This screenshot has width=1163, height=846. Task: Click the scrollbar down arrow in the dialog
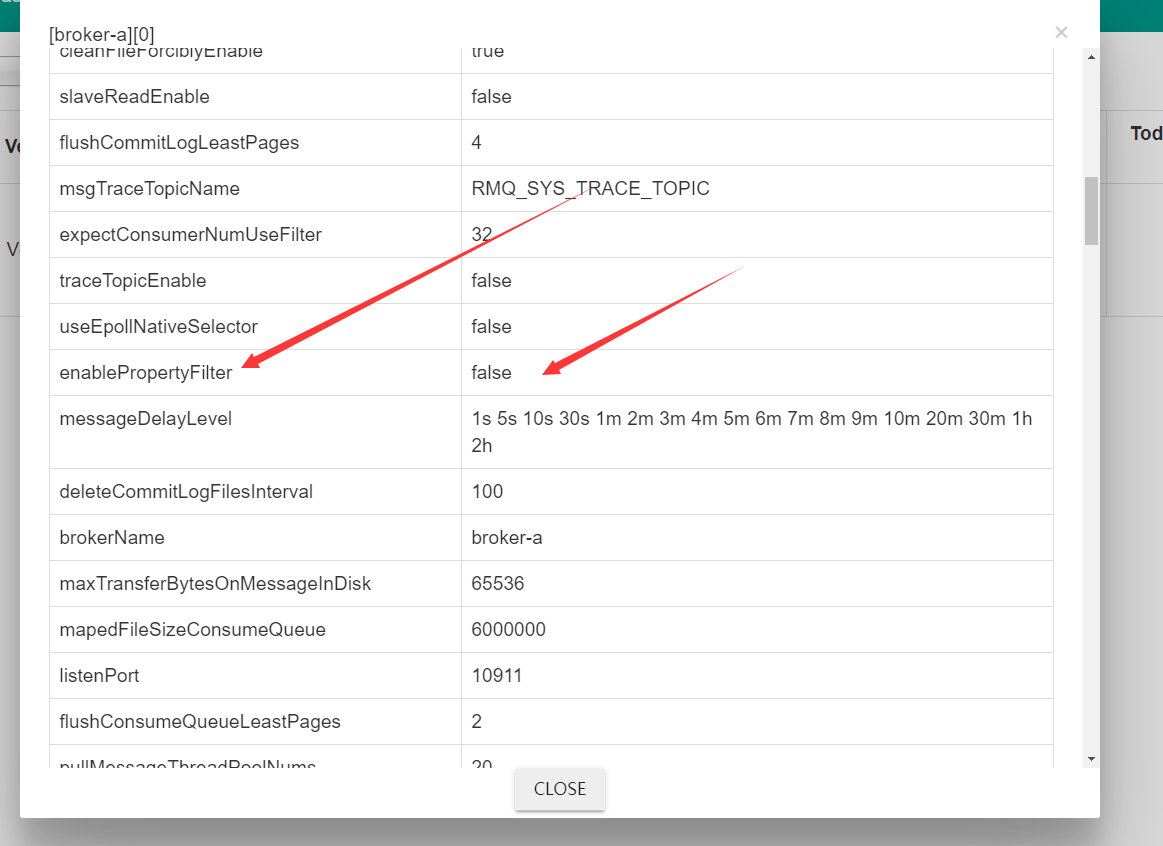[1091, 759]
